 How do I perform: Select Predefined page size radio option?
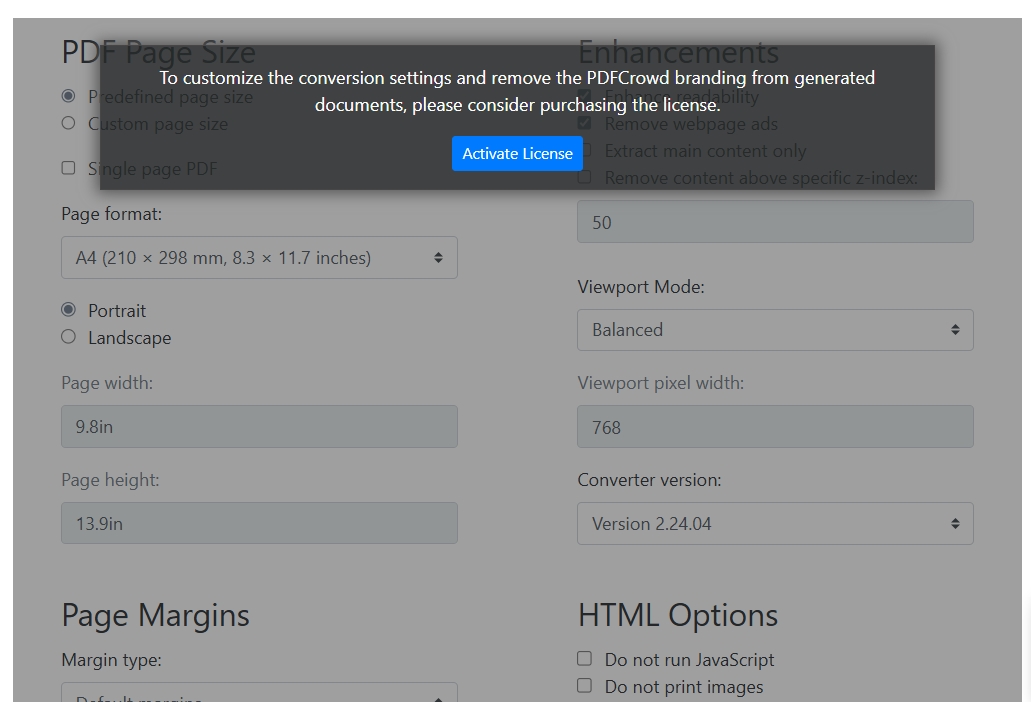tap(68, 96)
